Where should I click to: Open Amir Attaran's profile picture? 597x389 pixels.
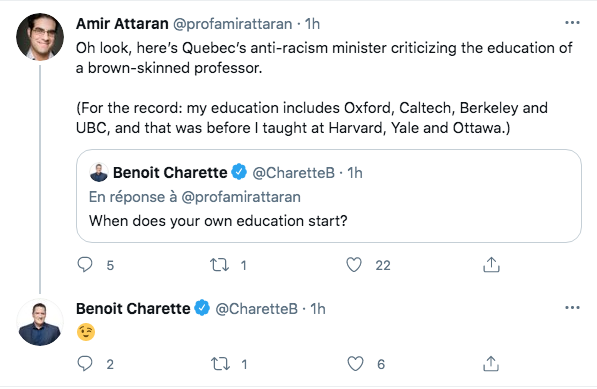40,37
